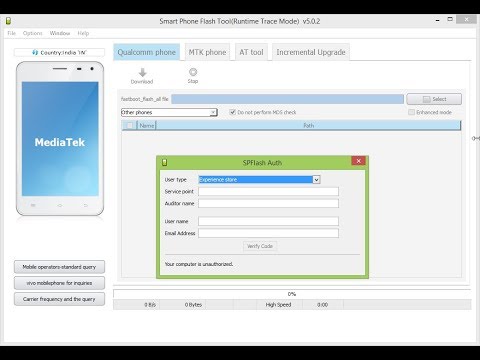Click the Country:India IN field
The width and height of the screenshot is (480, 360).
click(x=59, y=52)
